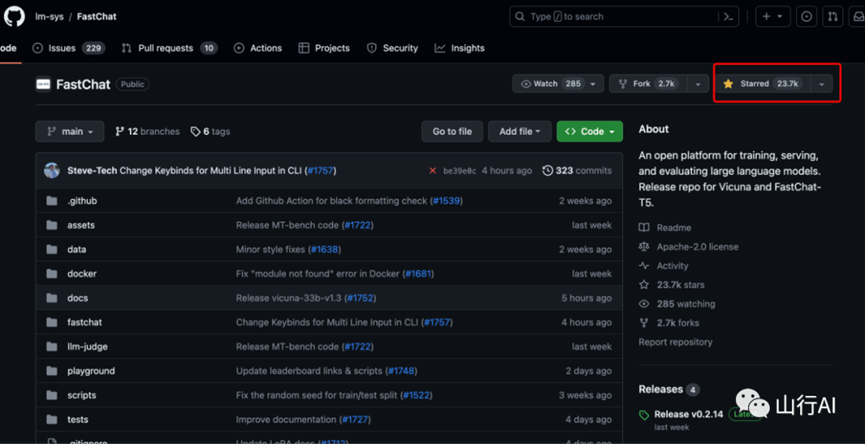Click the GitHub logo icon
The height and width of the screenshot is (444, 865).
pyautogui.click(x=14, y=17)
